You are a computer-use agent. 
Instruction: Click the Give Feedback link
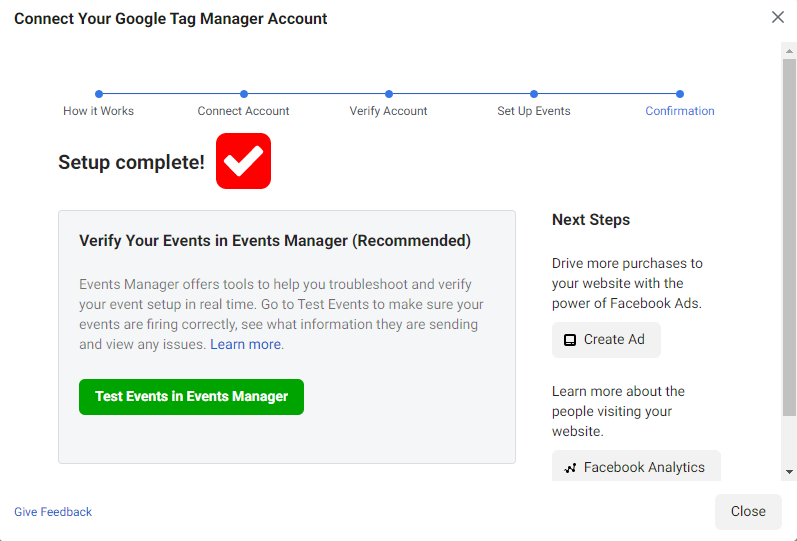(53, 512)
